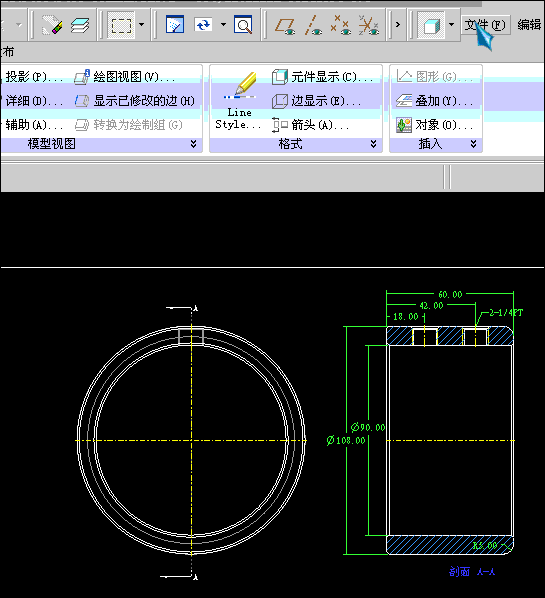Select the Ø90.00 diameter dimension

(x=368, y=427)
